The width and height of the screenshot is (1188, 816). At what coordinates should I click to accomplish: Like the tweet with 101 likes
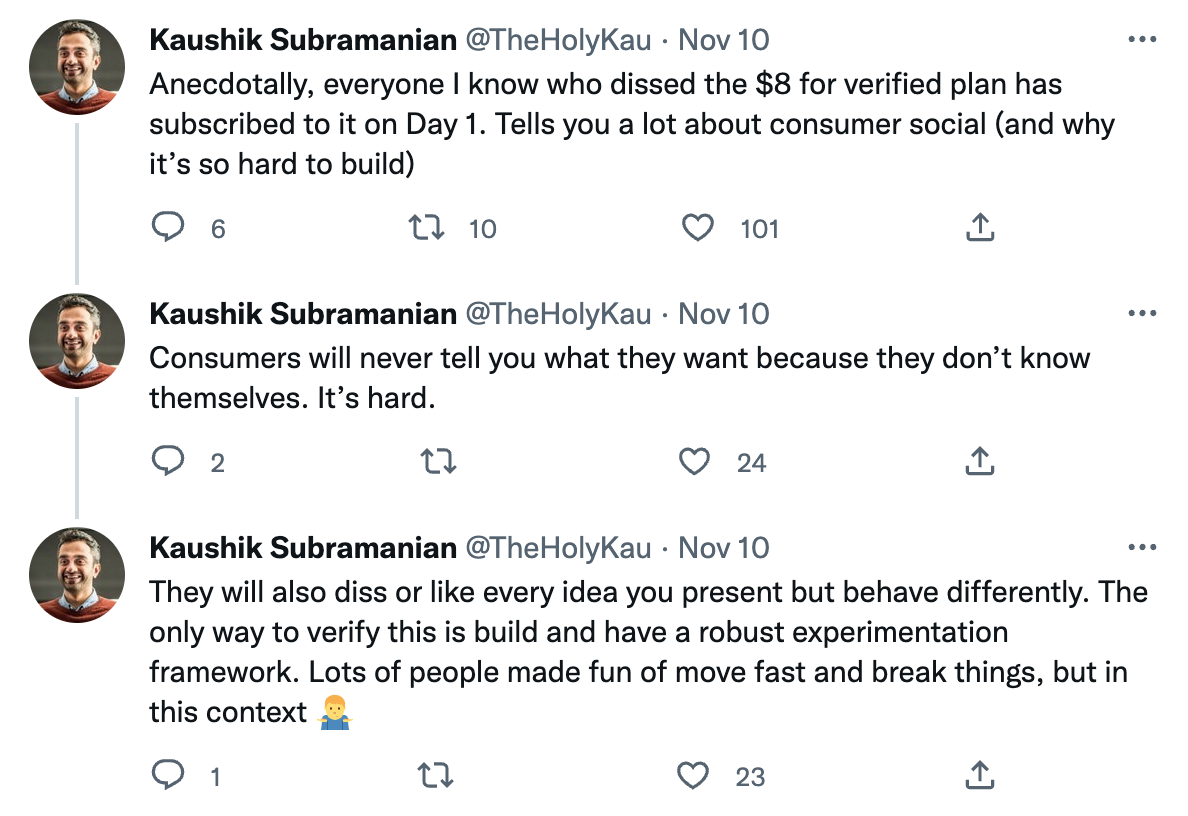(x=697, y=228)
